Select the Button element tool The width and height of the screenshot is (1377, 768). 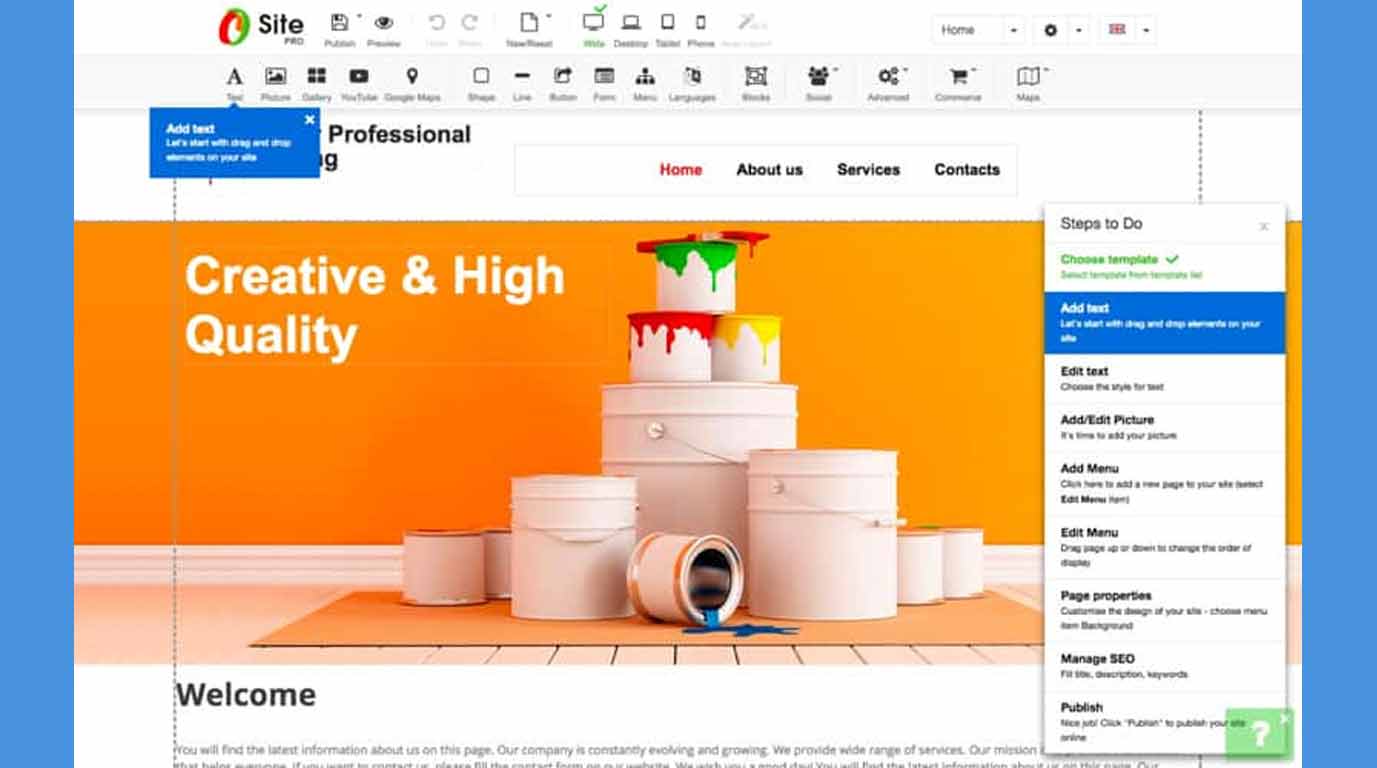563,83
